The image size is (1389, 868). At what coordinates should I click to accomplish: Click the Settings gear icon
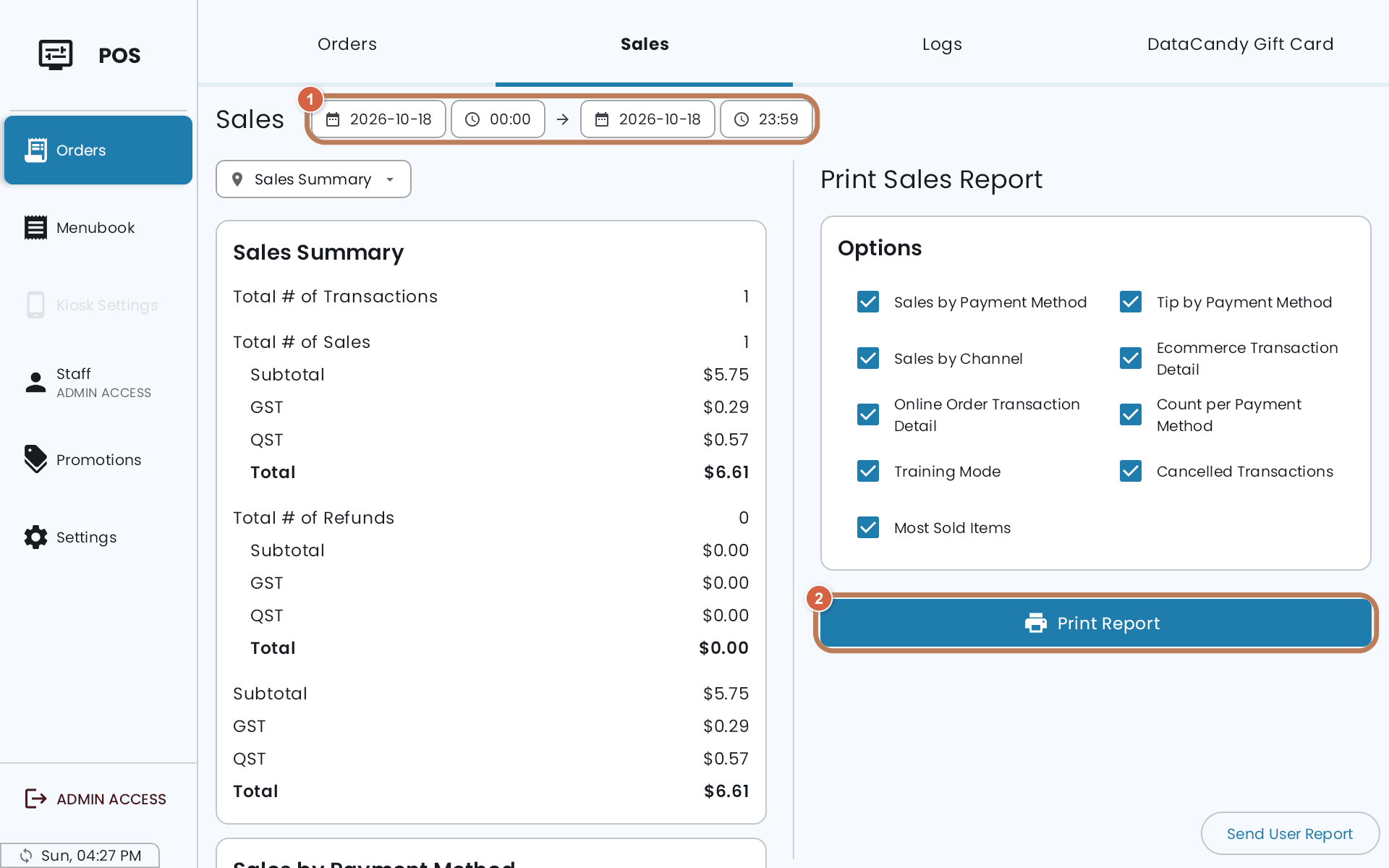coord(35,537)
